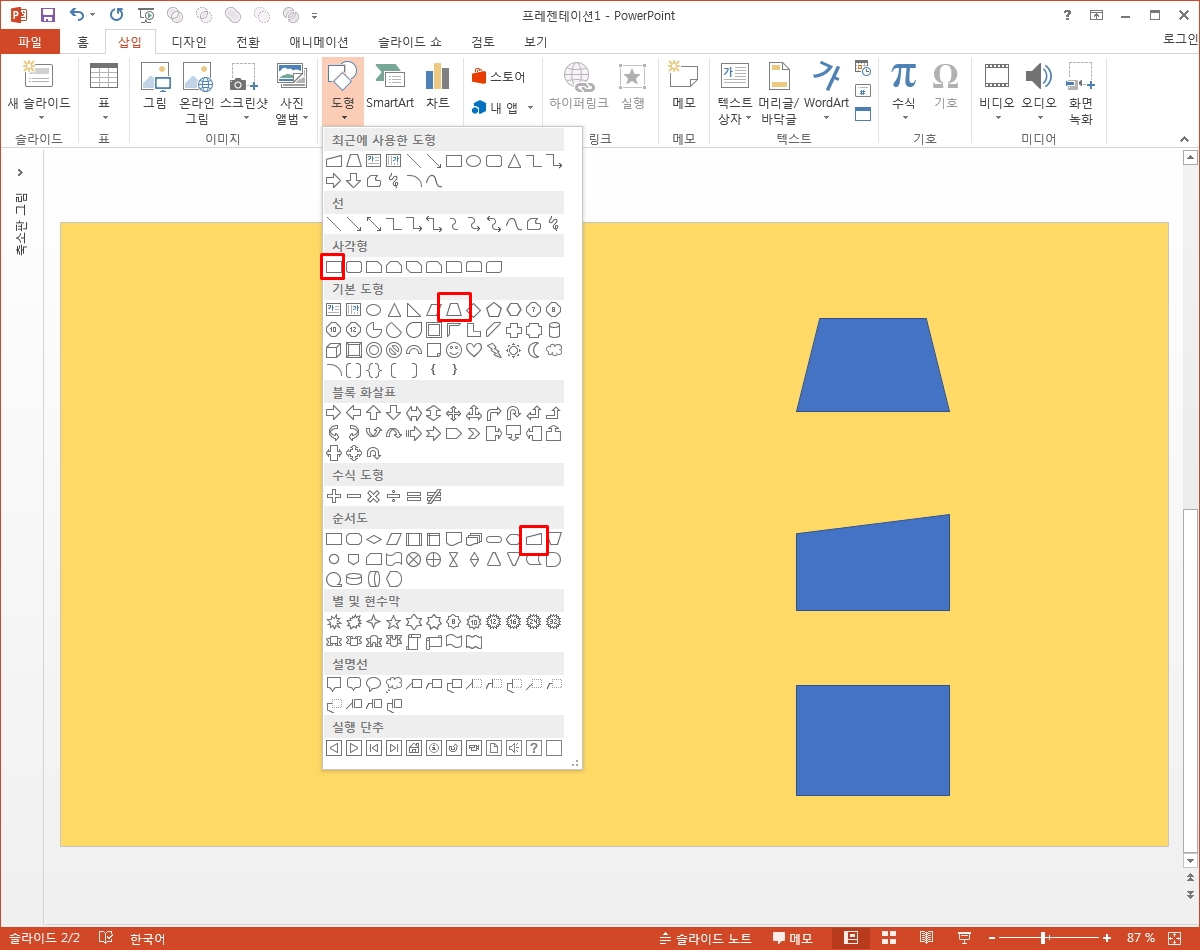Start slide show from status bar

(x=964, y=938)
